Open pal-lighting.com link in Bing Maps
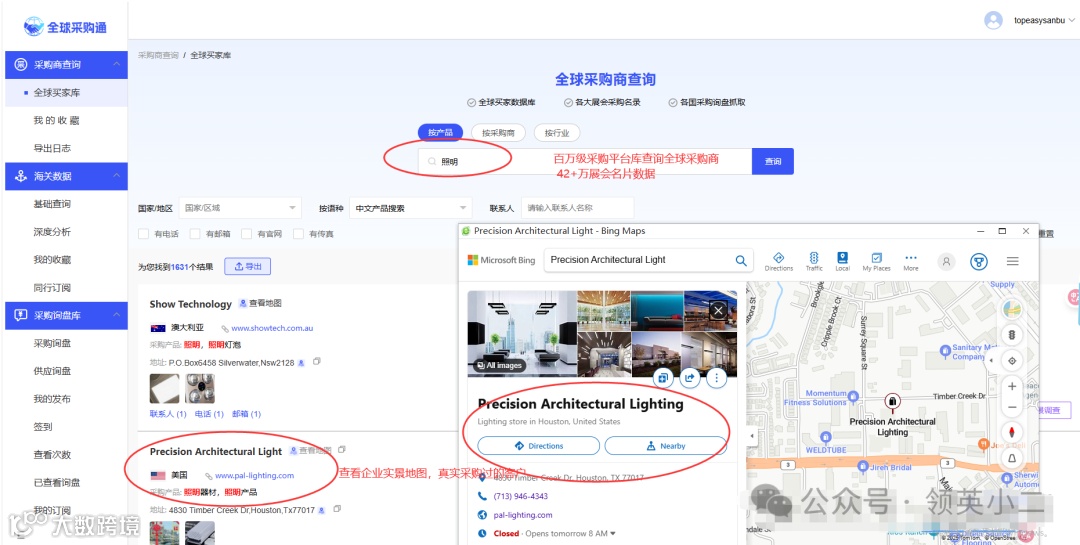 523,515
